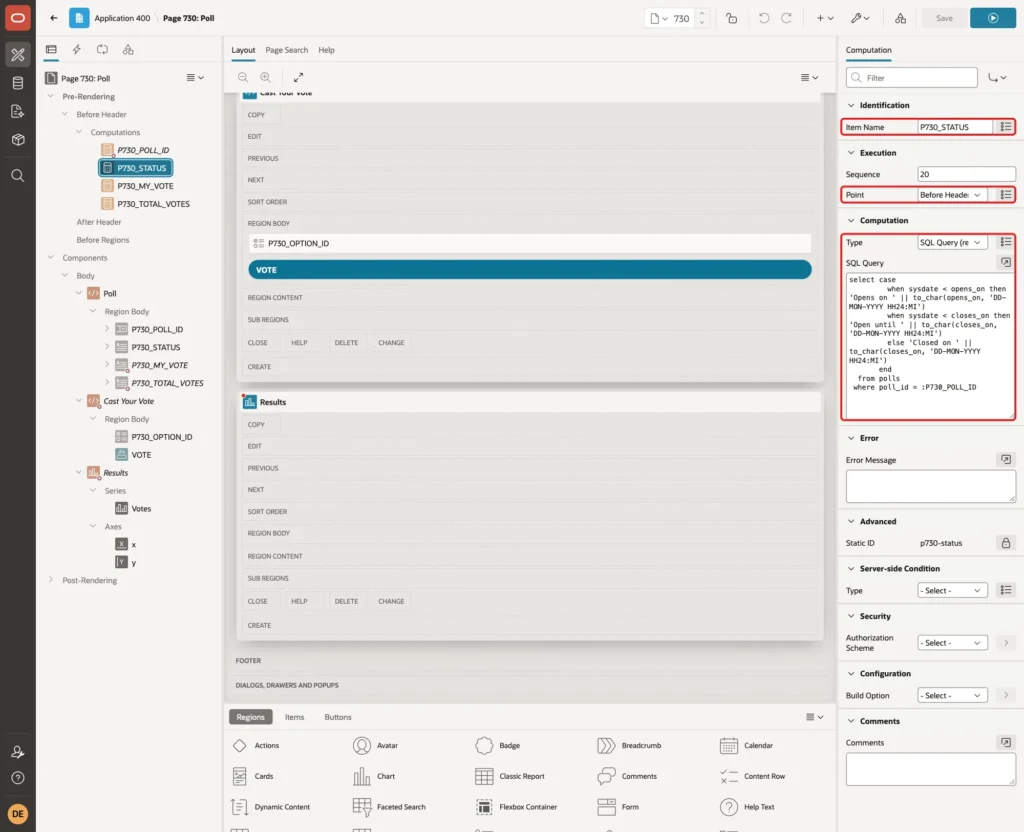Open the Page Search tab
1024x832 pixels.
point(286,50)
